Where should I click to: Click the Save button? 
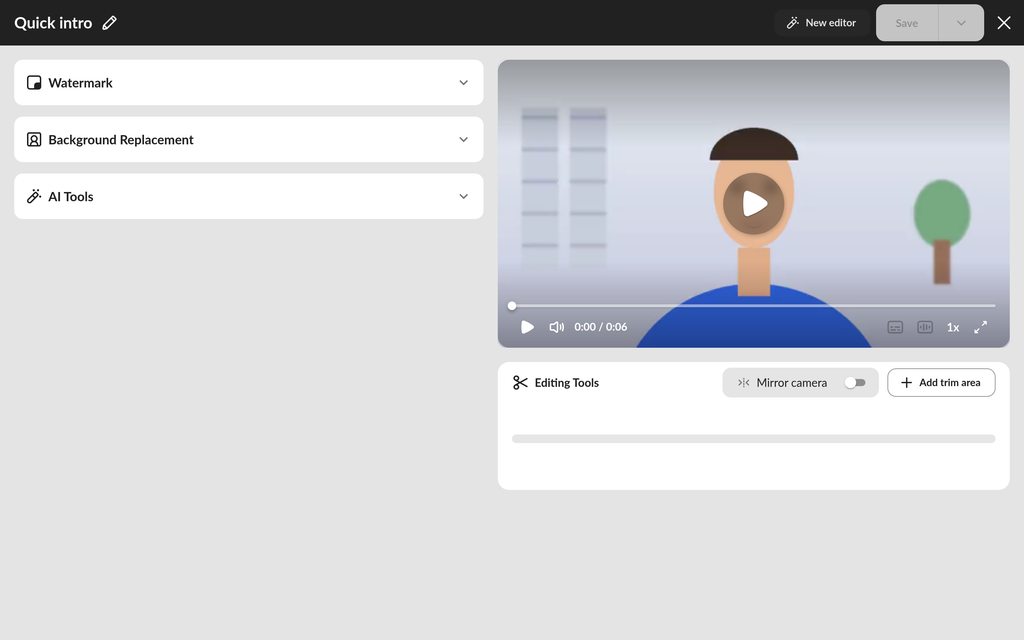coord(906,23)
